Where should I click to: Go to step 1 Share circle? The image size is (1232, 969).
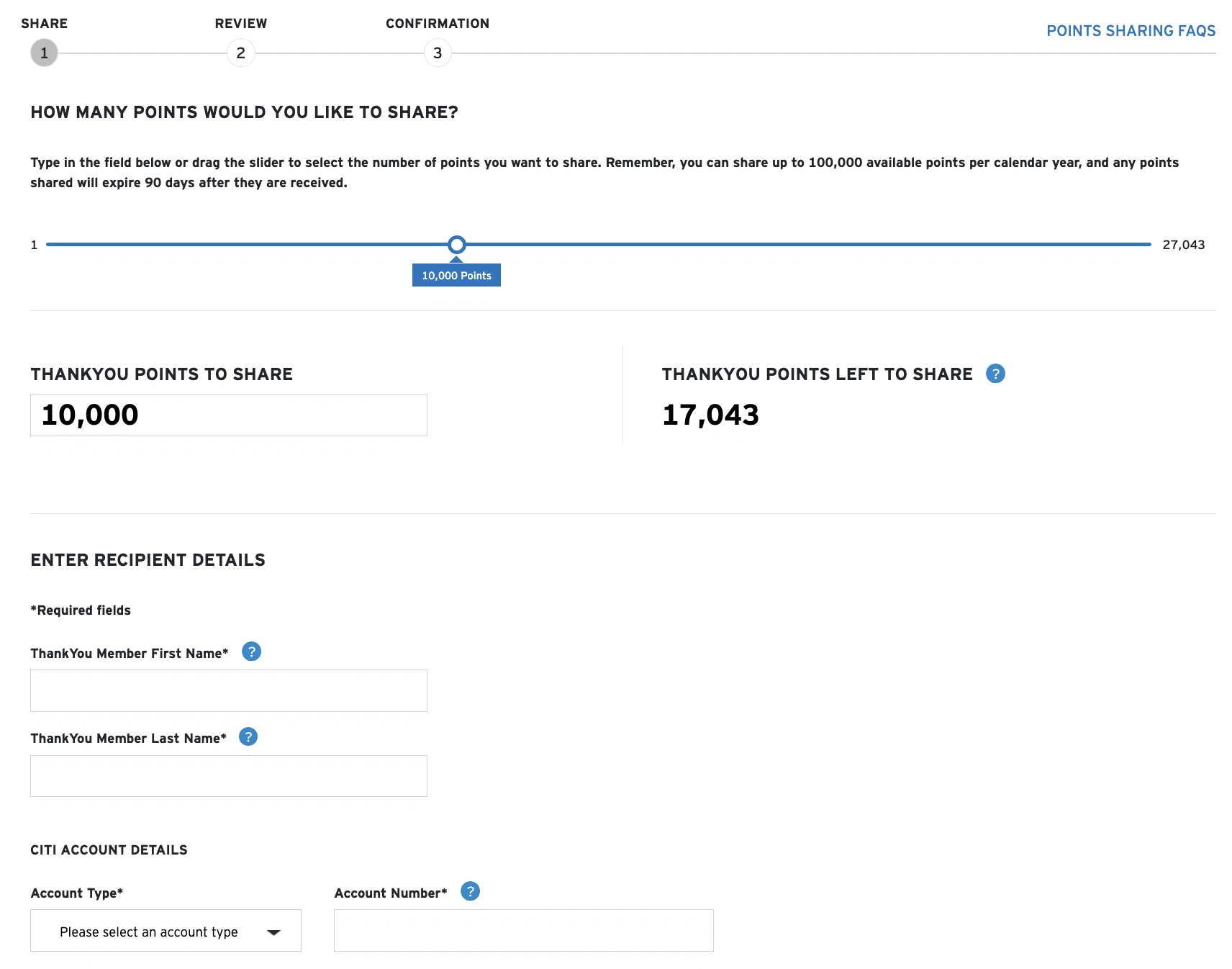tap(44, 53)
